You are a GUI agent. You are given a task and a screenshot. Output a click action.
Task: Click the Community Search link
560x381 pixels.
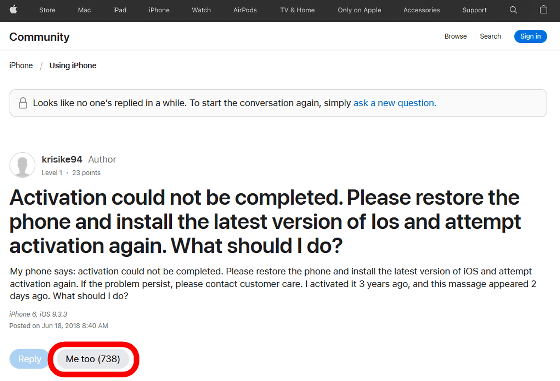490,36
